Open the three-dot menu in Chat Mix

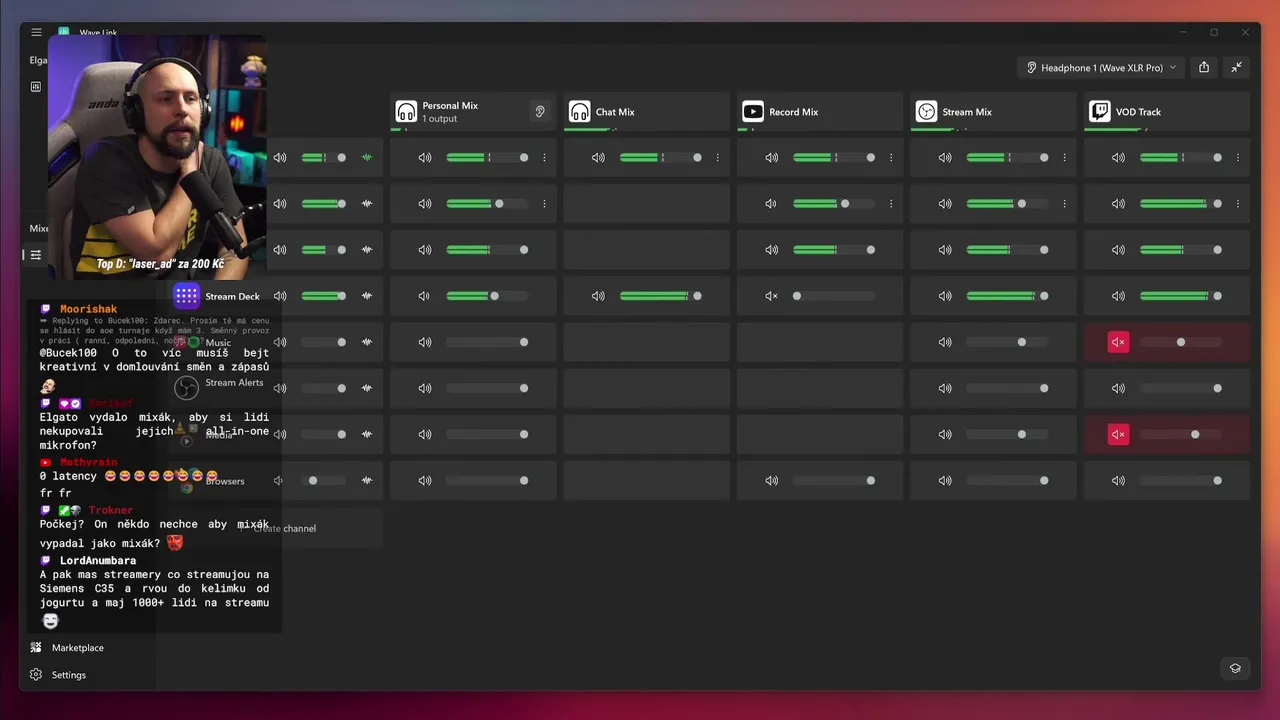click(717, 157)
